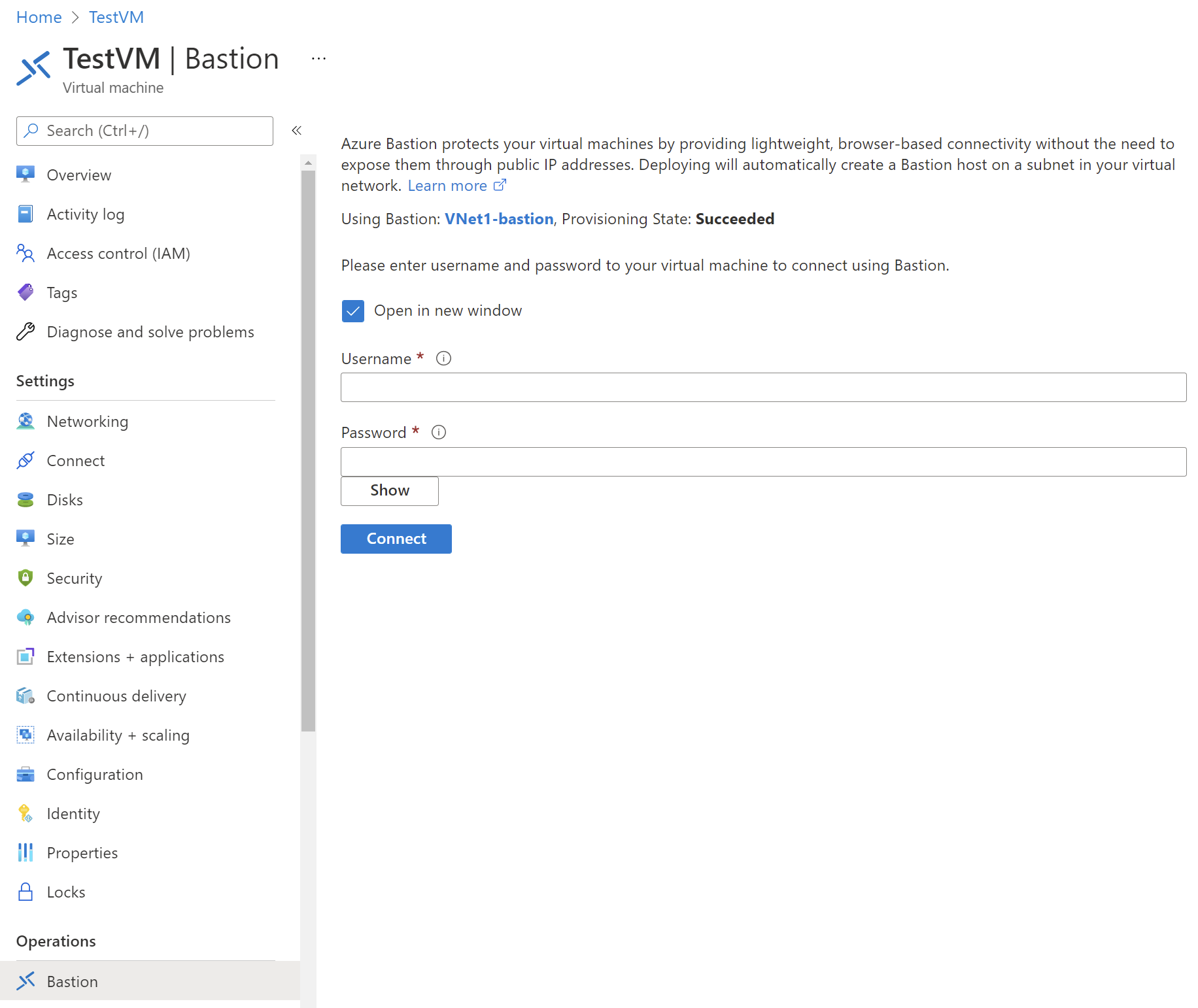Uncheck the Open in new window checkbox
The height and width of the screenshot is (1008, 1198).
click(353, 311)
